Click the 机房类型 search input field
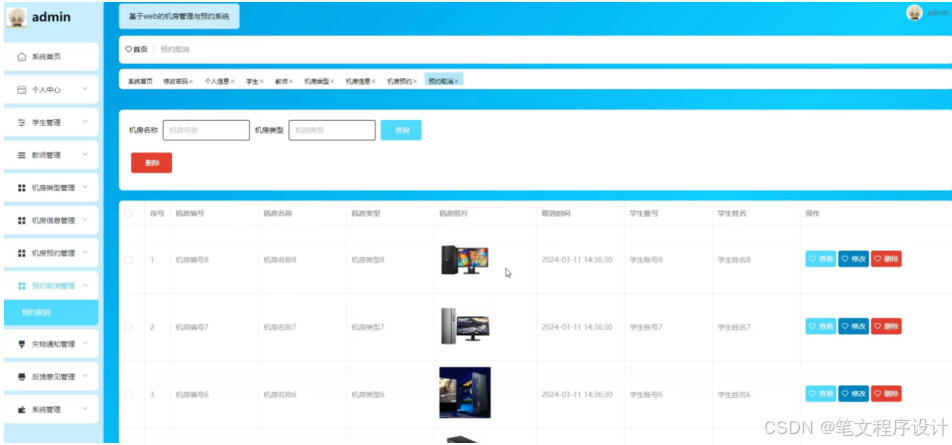The width and height of the screenshot is (952, 445). [x=332, y=131]
